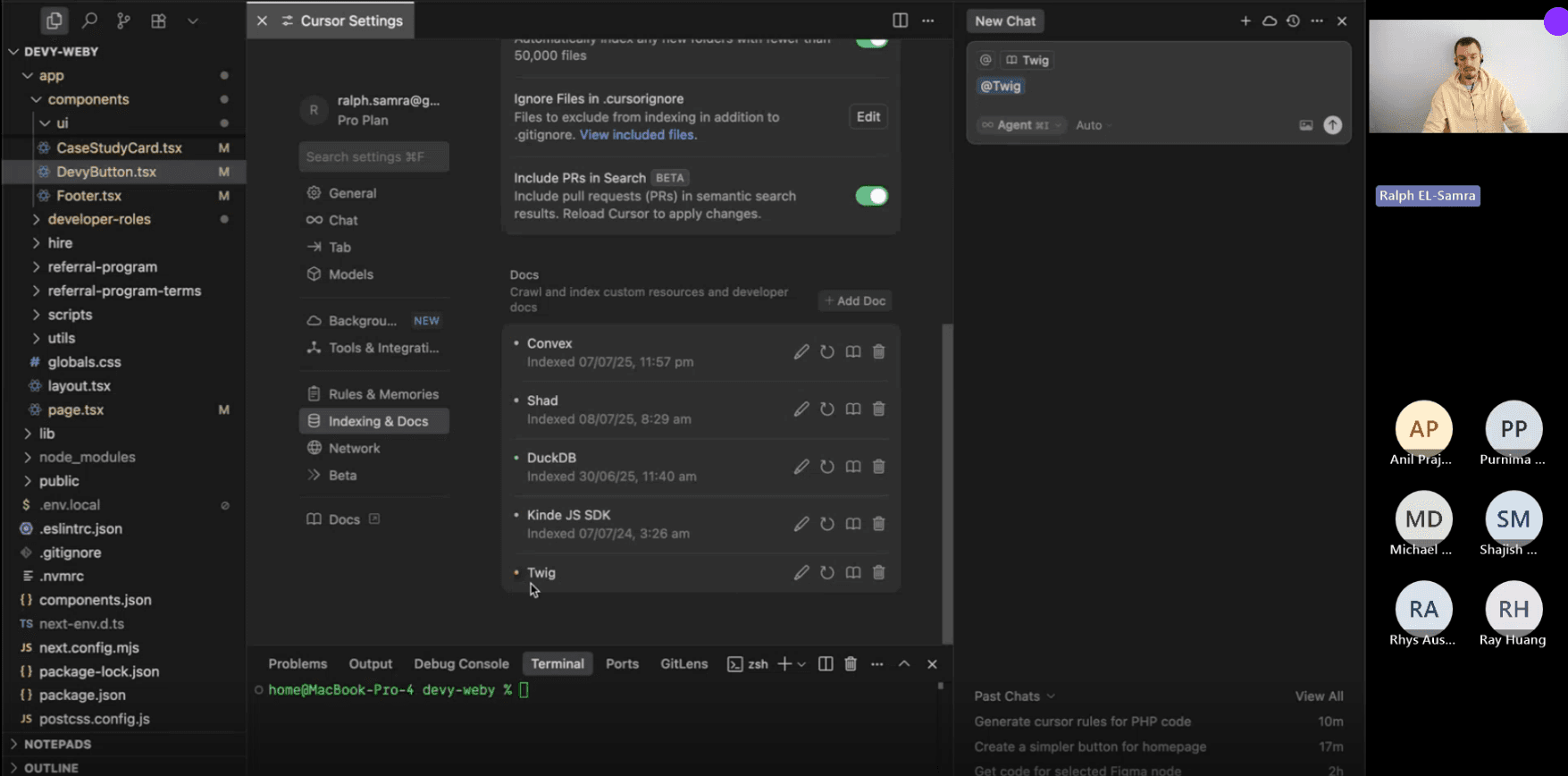Disable Include PRs in Search toggle
Viewport: 1568px width, 776px height.
coord(871,197)
